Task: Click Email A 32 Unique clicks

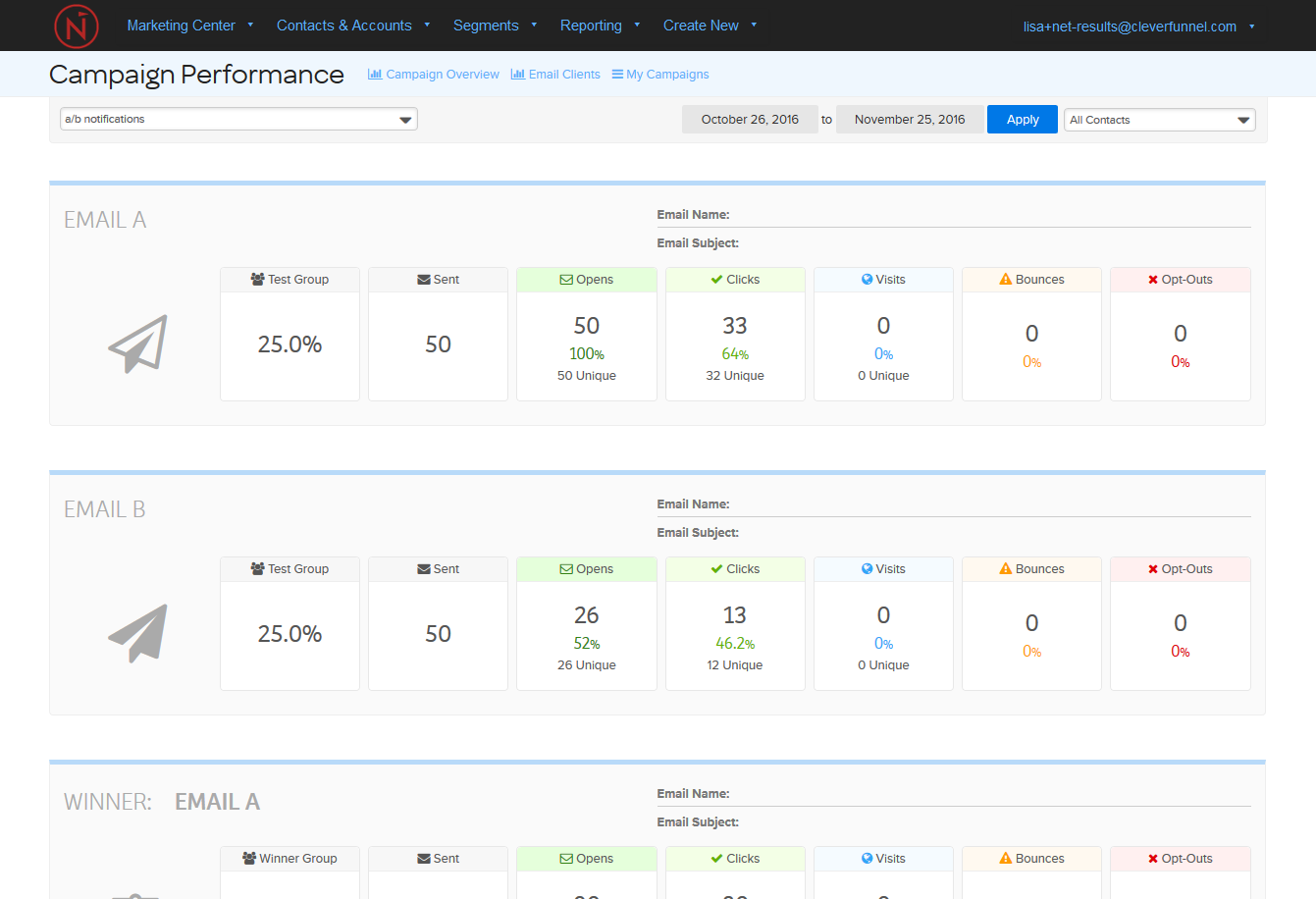Action: 735,376
